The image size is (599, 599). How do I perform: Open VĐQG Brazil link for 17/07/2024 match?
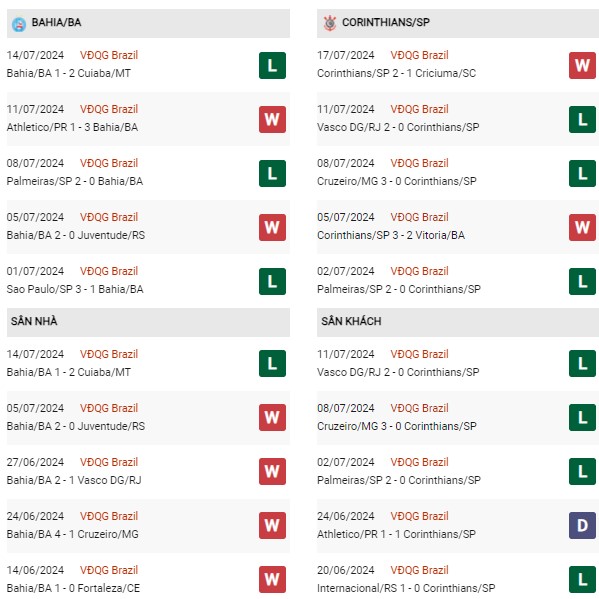(419, 55)
